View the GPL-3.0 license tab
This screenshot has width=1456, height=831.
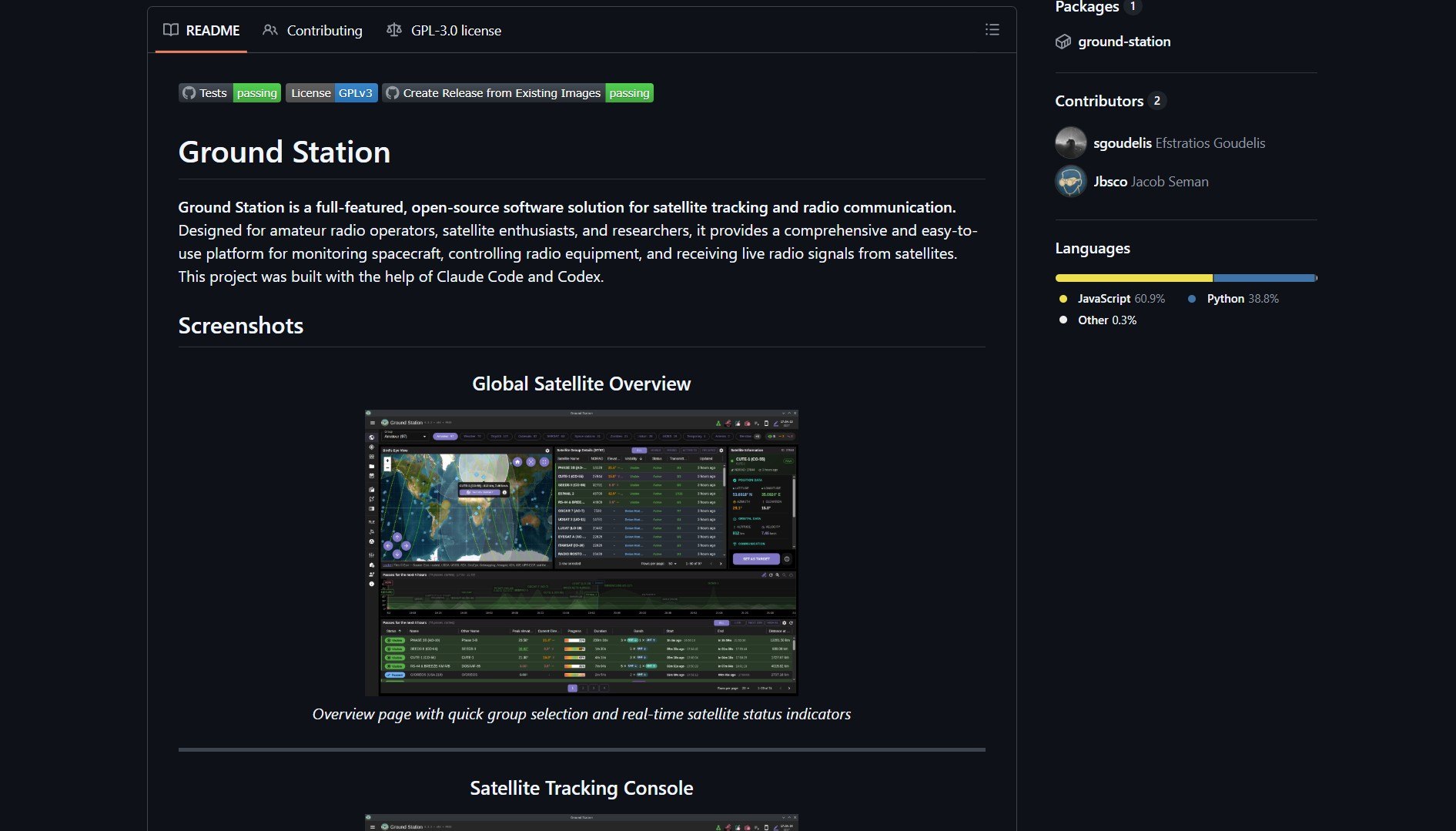click(x=456, y=30)
